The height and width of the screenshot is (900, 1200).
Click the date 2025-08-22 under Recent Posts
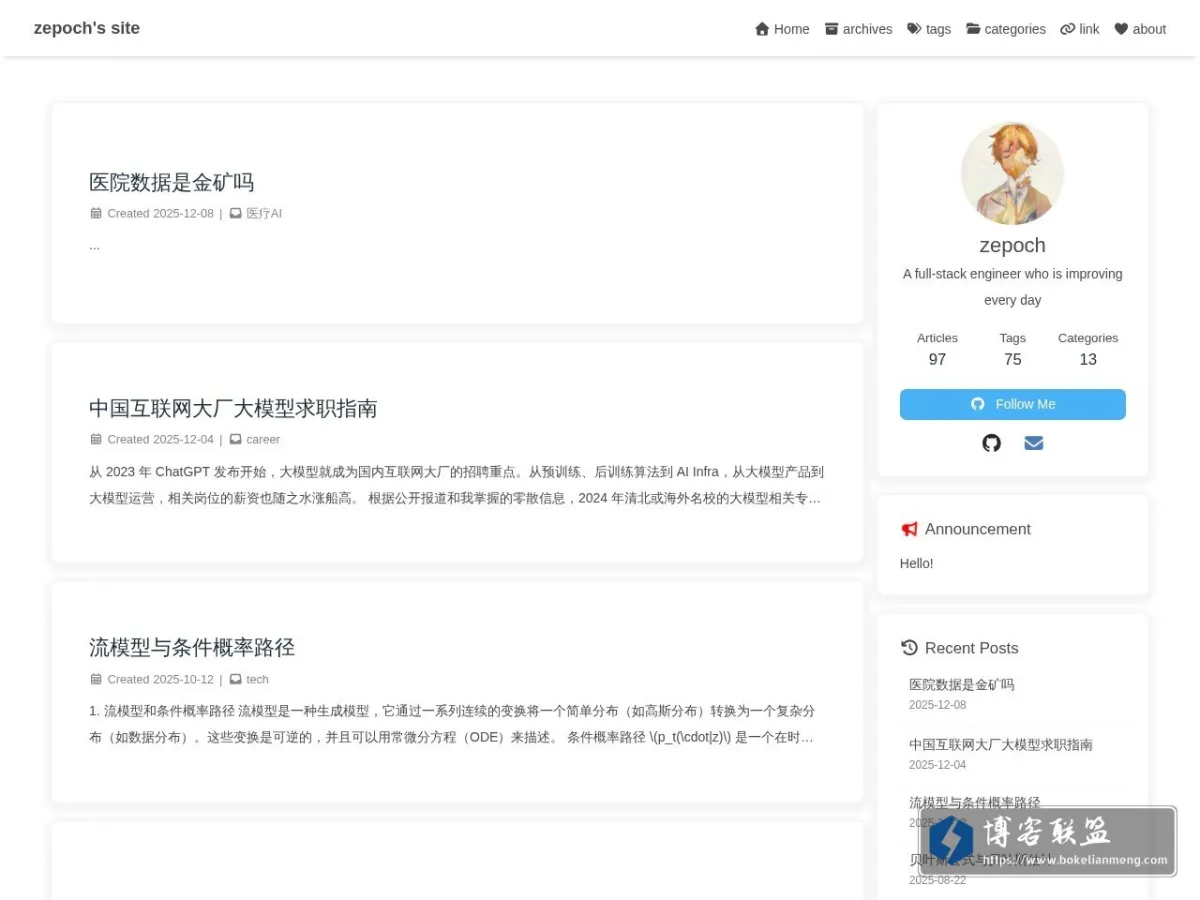[937, 880]
